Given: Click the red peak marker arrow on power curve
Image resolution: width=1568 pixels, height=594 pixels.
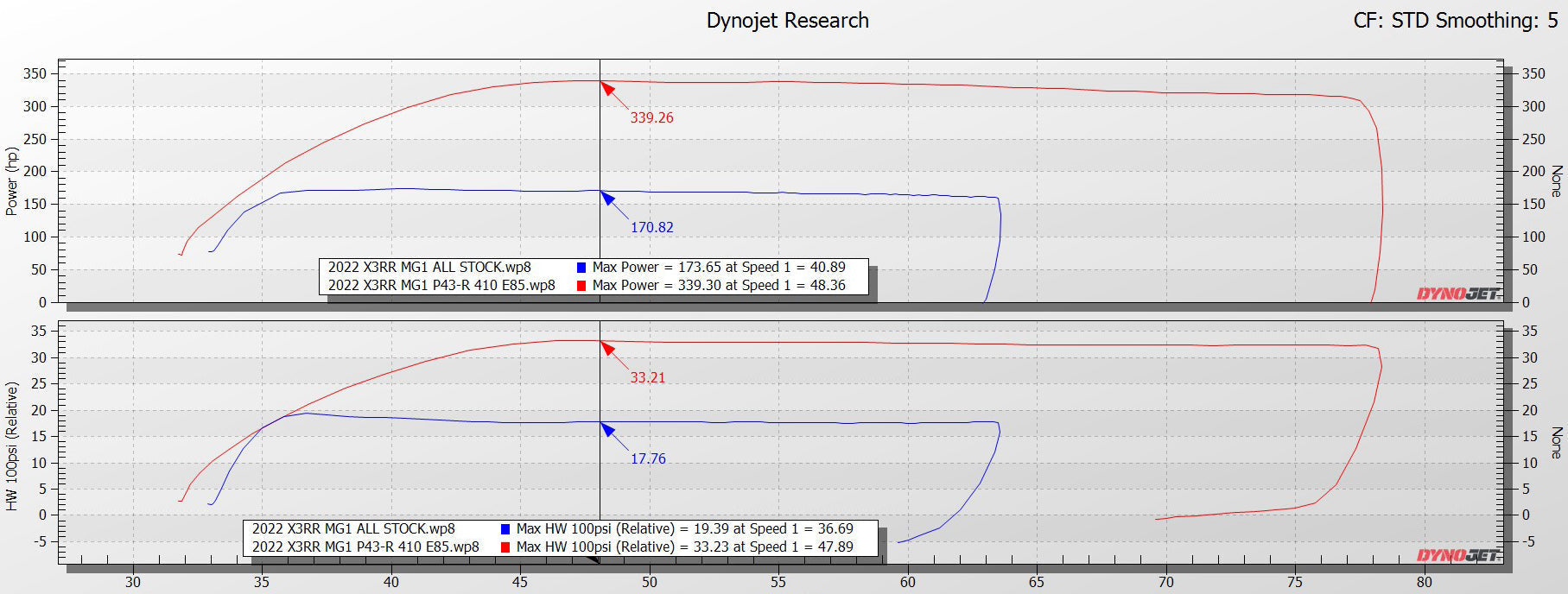Looking at the screenshot, I should pyautogui.click(x=607, y=88).
